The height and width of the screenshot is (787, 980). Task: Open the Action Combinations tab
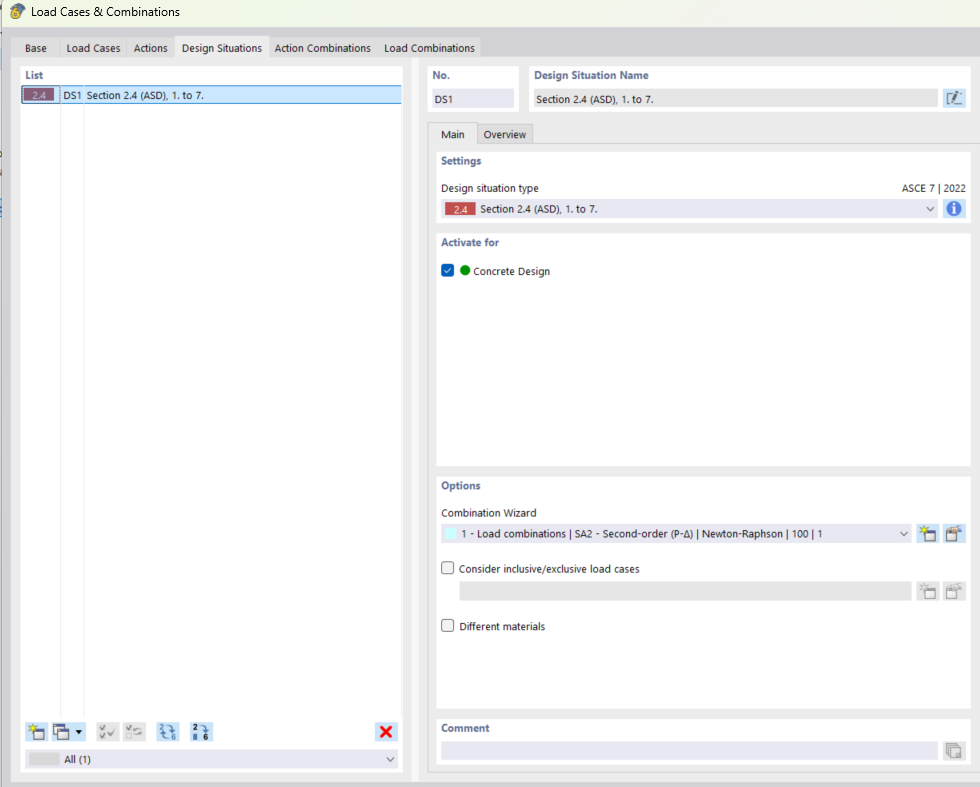pos(322,48)
